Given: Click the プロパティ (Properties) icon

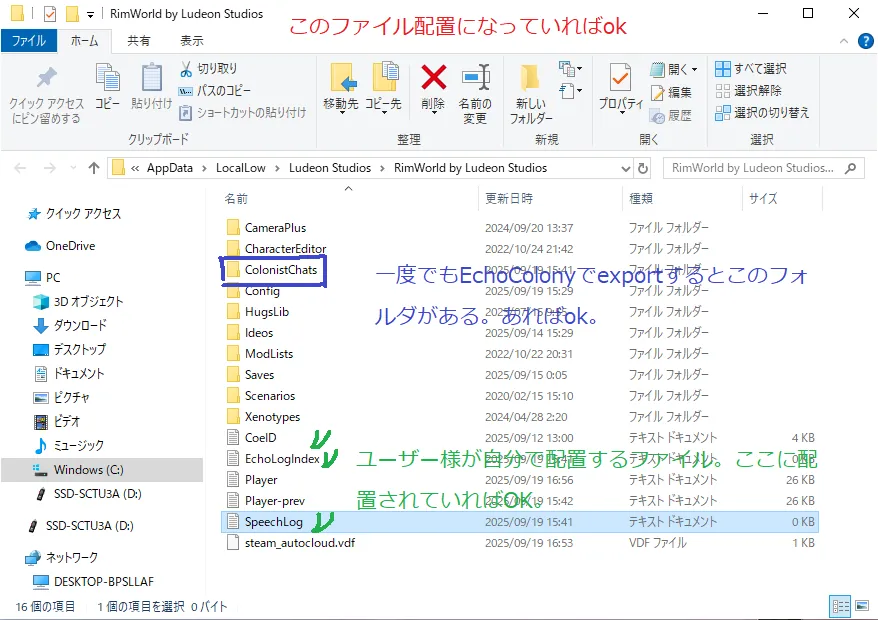Looking at the screenshot, I should coord(620,80).
